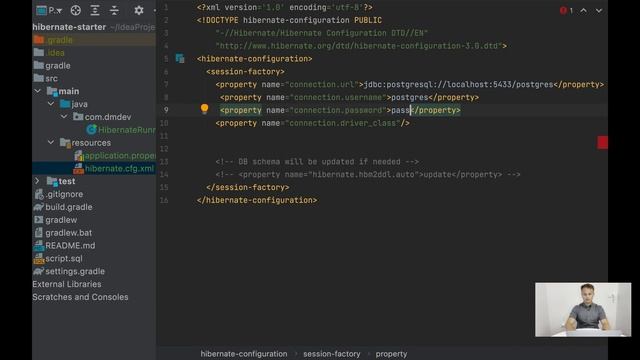Click the Select Opened File target icon

click(76, 10)
